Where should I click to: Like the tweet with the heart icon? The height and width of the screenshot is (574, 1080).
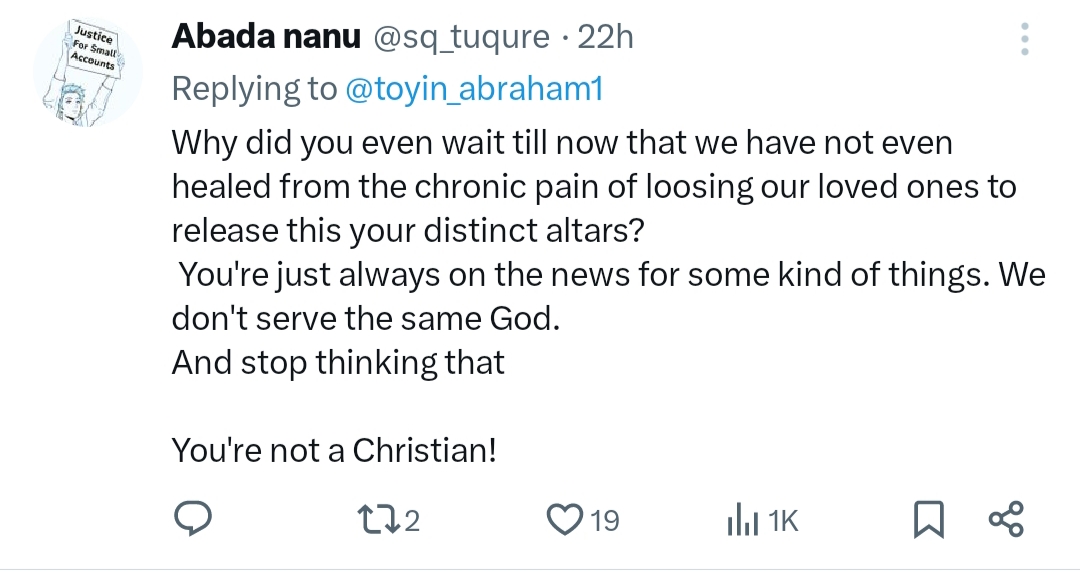tap(566, 520)
